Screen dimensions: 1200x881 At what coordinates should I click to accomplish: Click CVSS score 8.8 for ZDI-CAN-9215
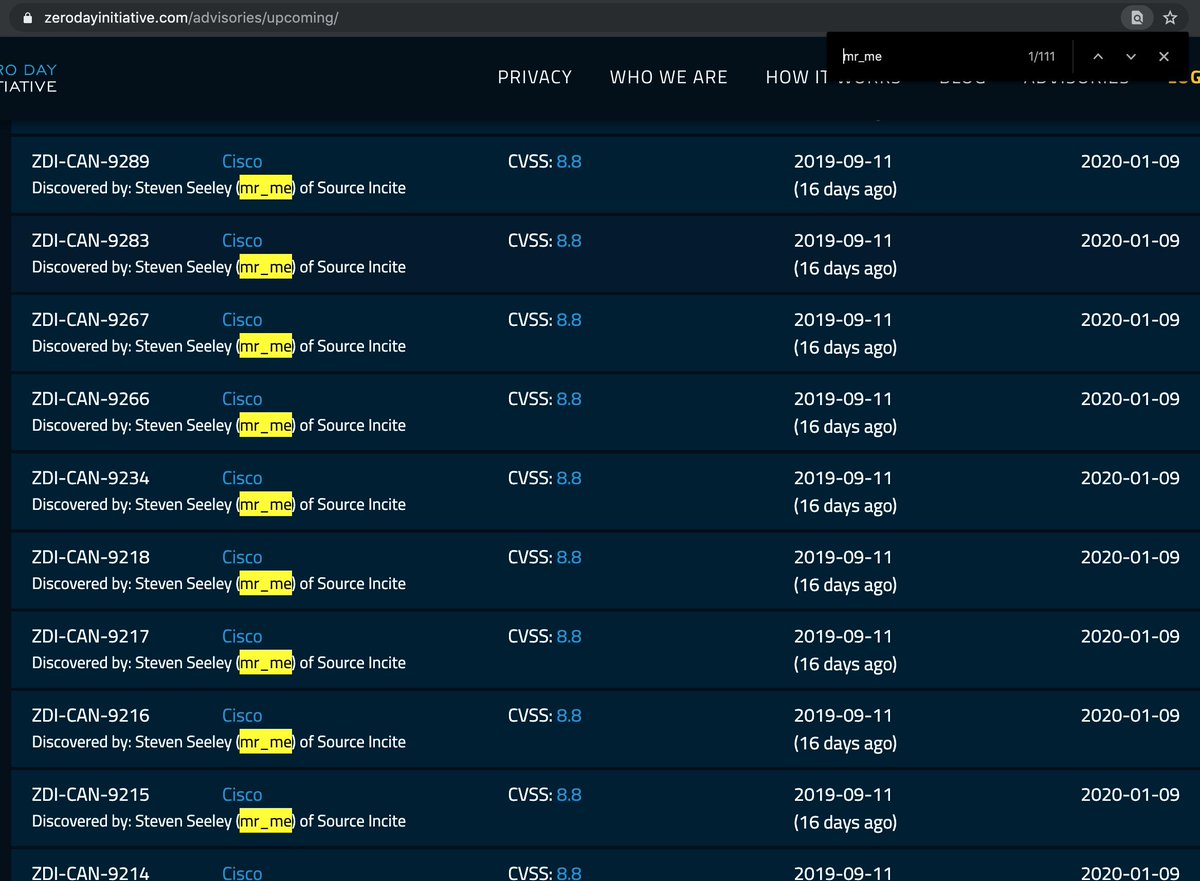click(569, 794)
